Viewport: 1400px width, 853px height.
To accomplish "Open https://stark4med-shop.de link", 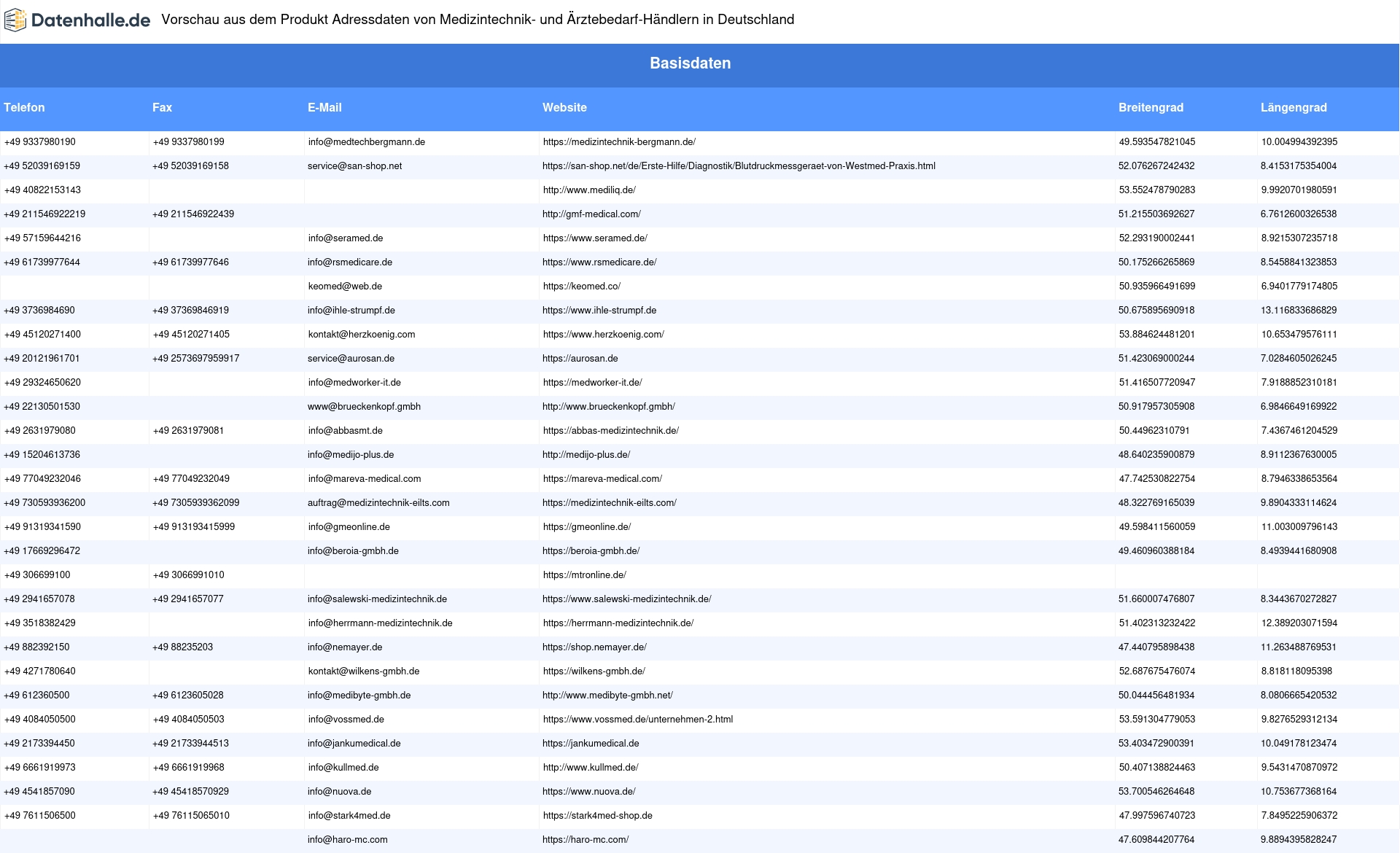I will tap(598, 816).
